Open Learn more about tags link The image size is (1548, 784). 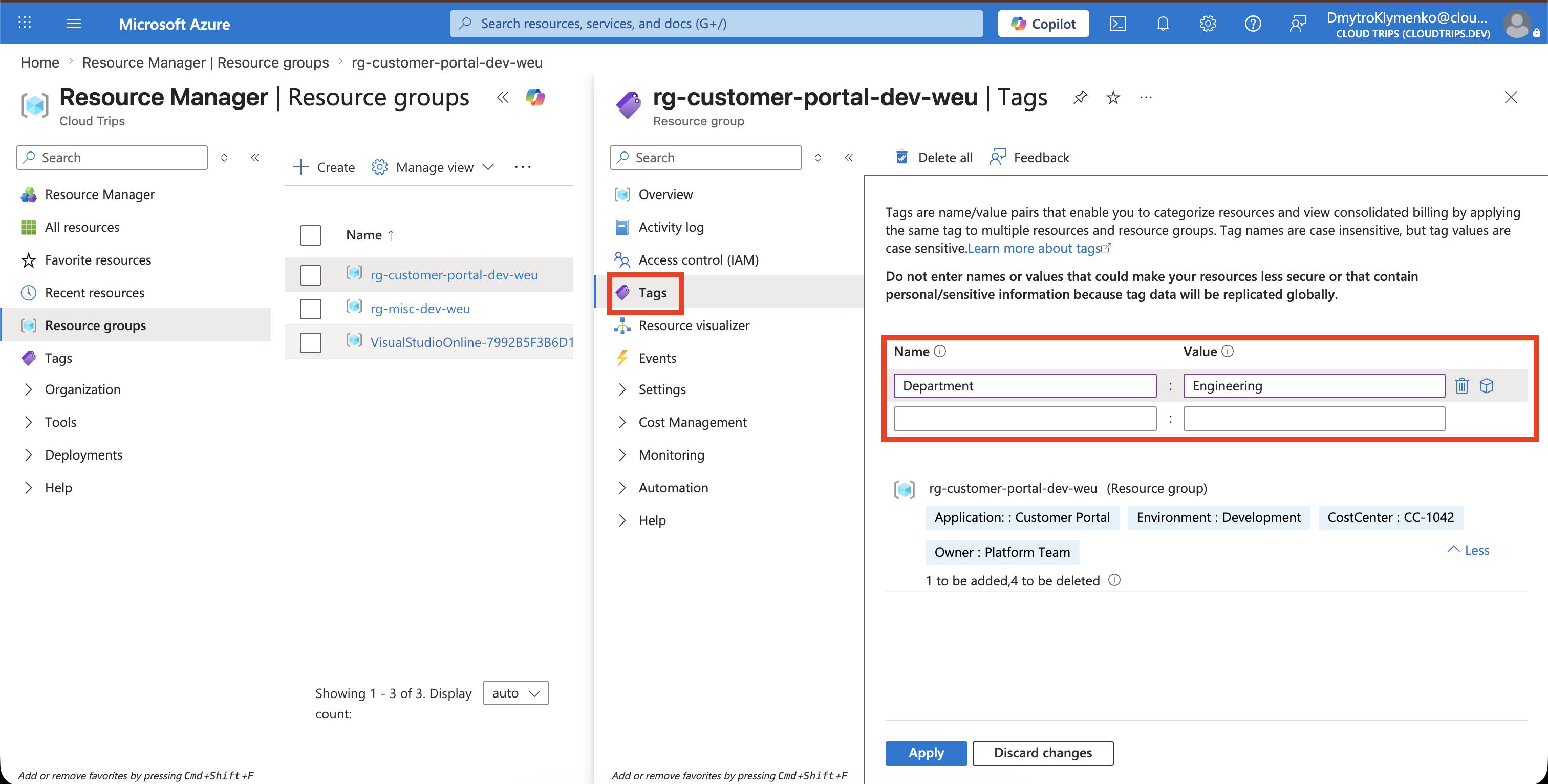(x=1040, y=248)
